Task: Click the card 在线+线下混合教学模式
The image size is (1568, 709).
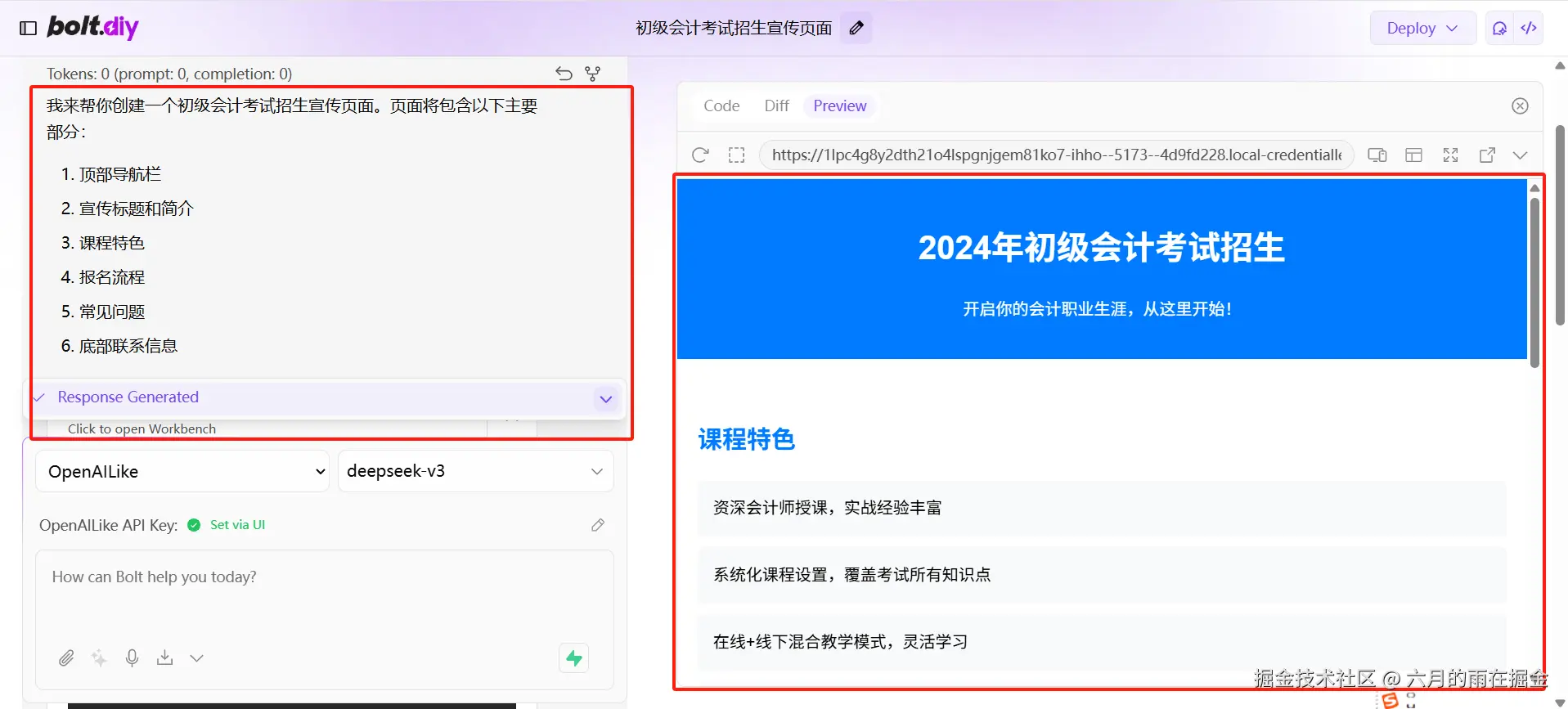Action: 1102,642
